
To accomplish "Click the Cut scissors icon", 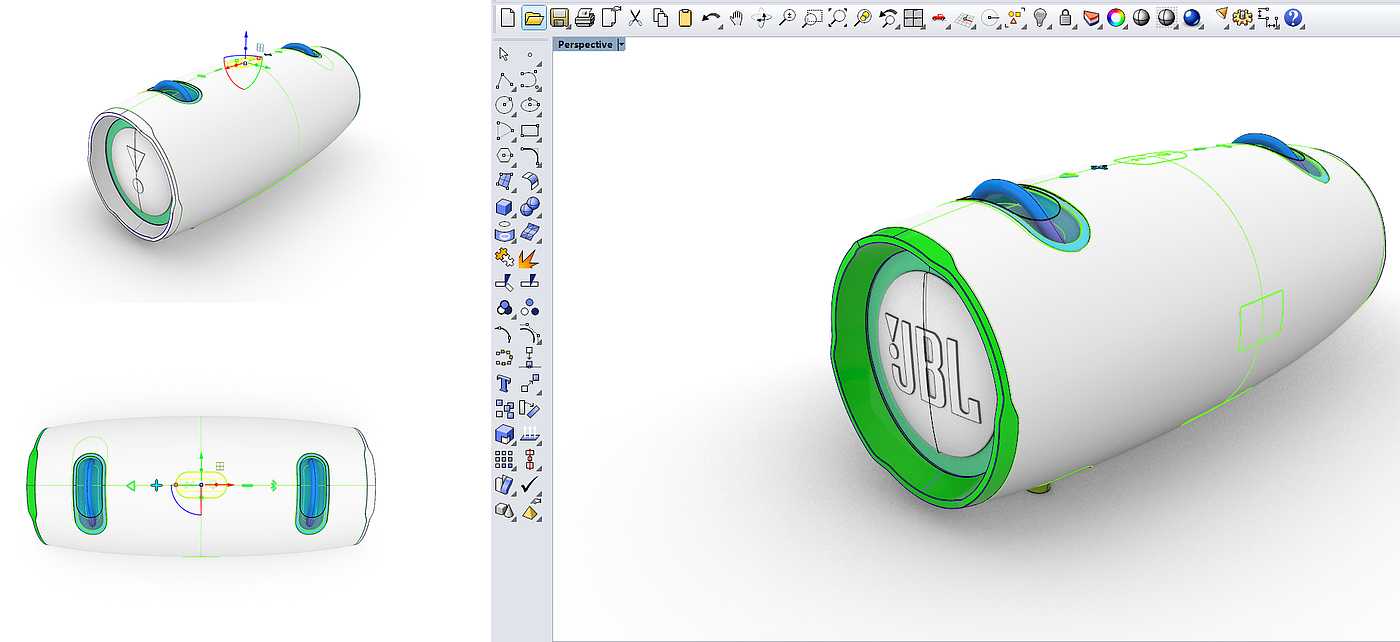I will [635, 17].
